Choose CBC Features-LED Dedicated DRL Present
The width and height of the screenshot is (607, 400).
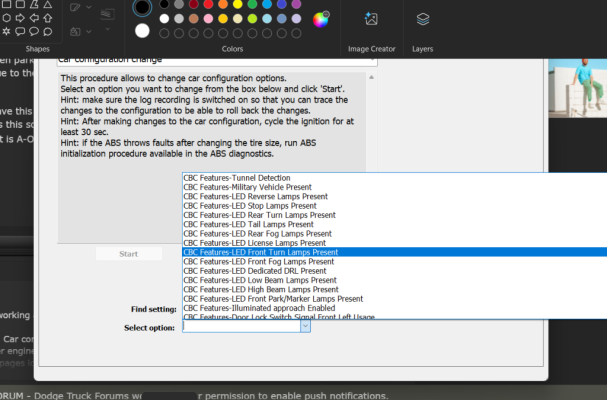pos(394,271)
